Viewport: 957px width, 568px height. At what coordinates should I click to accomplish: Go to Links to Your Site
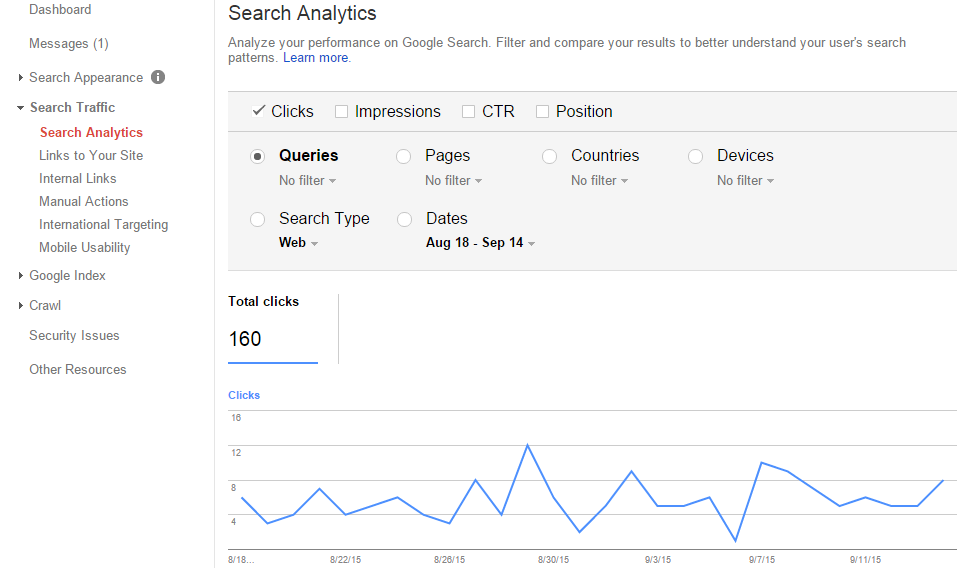pyautogui.click(x=91, y=155)
